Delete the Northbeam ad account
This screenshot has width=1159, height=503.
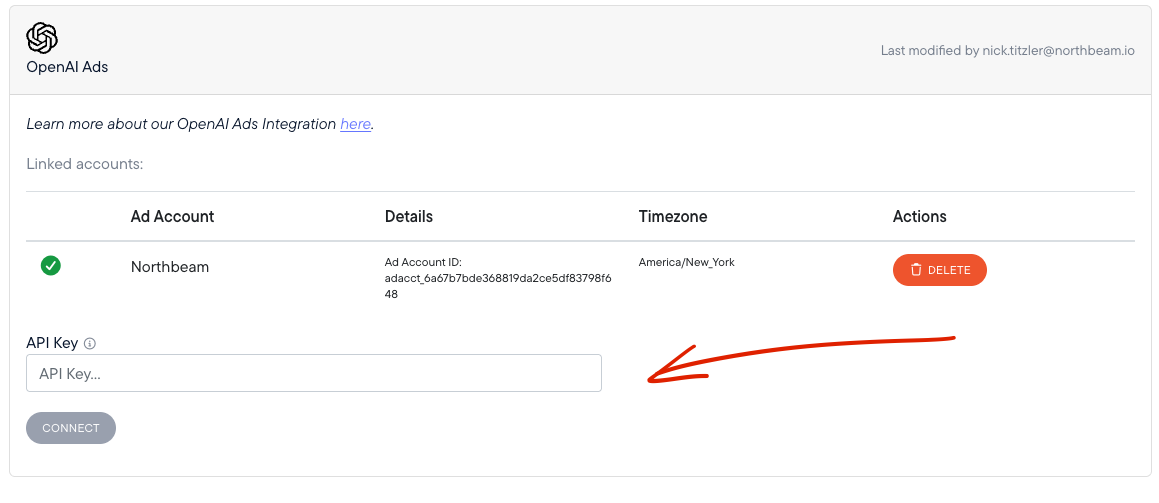point(939,270)
